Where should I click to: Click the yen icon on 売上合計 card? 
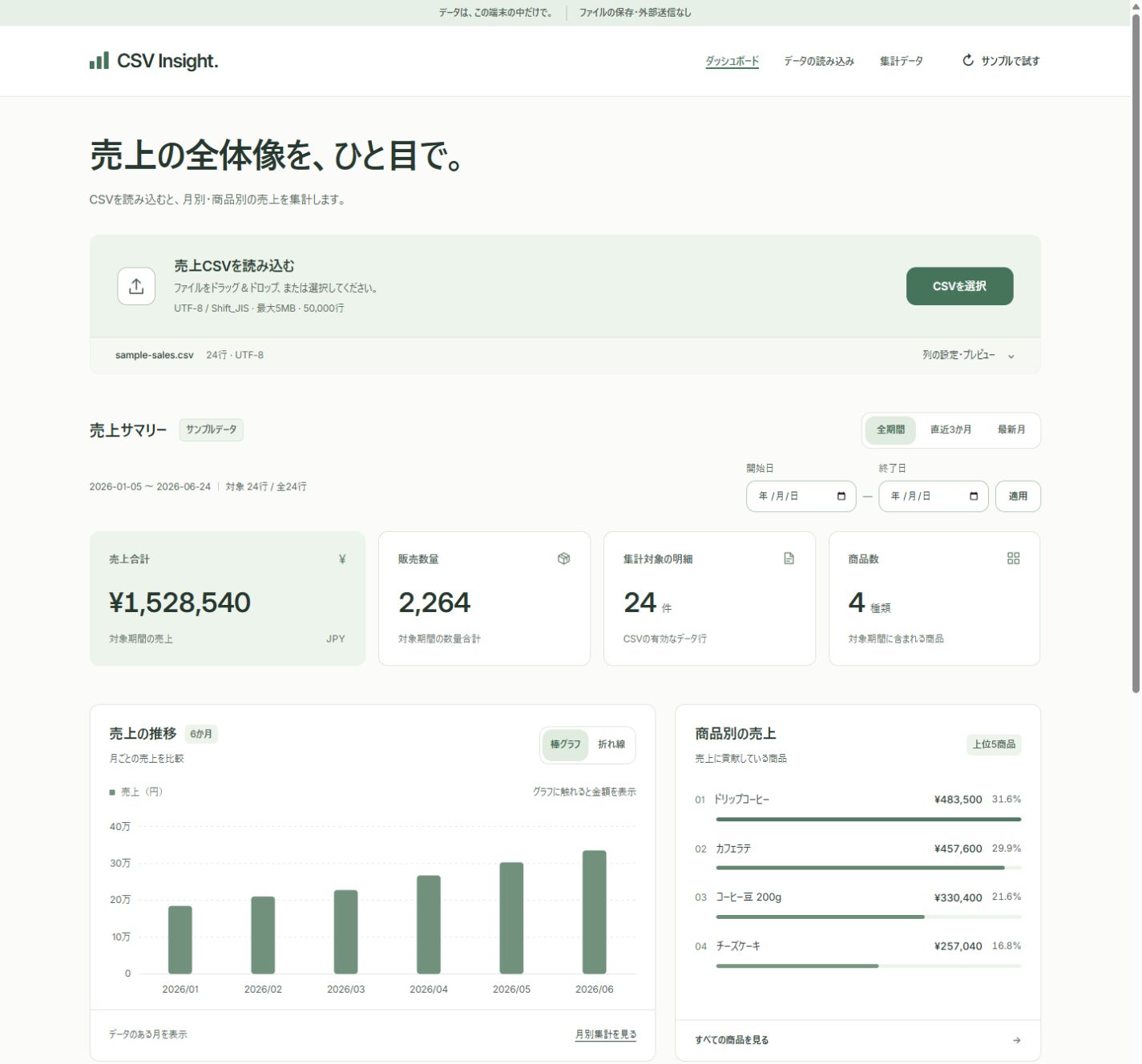[342, 559]
